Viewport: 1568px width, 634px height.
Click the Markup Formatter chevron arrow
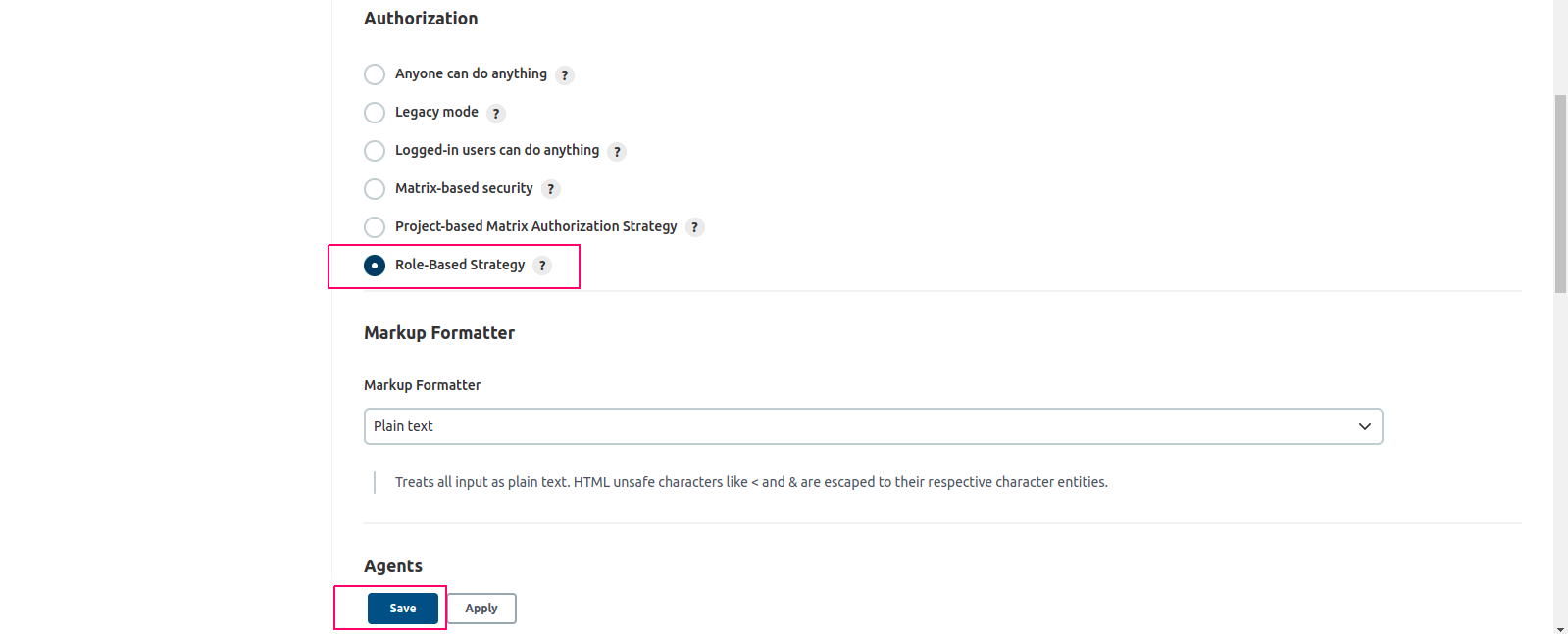(1364, 426)
